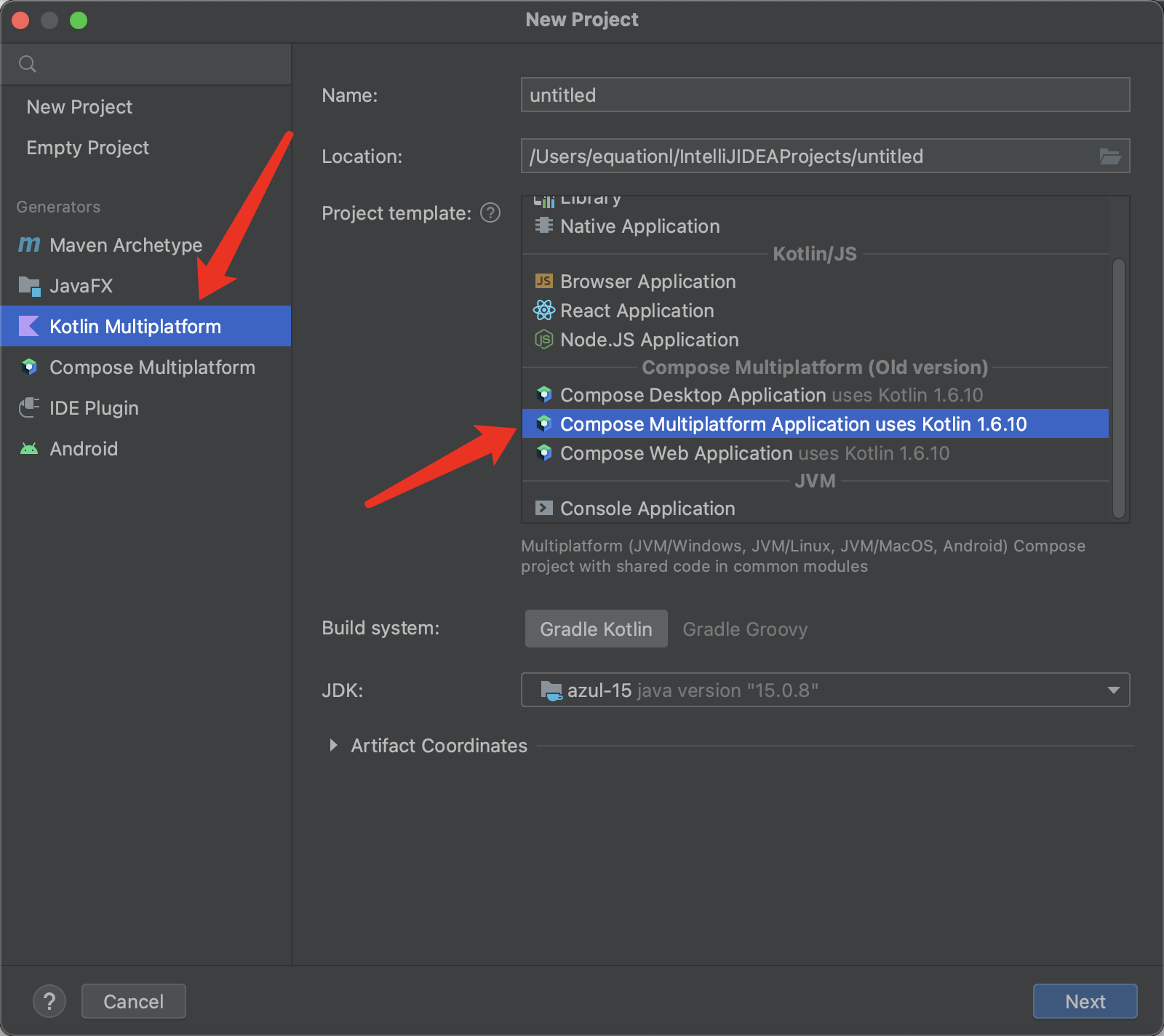
Task: Expand Artifact Coordinates section
Action: 333,745
